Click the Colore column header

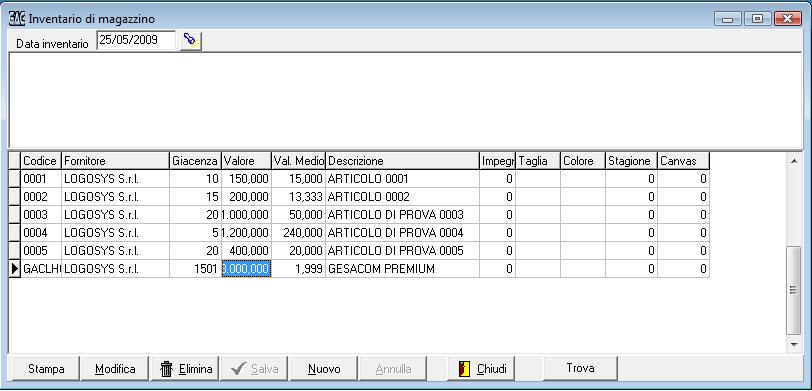pos(583,161)
